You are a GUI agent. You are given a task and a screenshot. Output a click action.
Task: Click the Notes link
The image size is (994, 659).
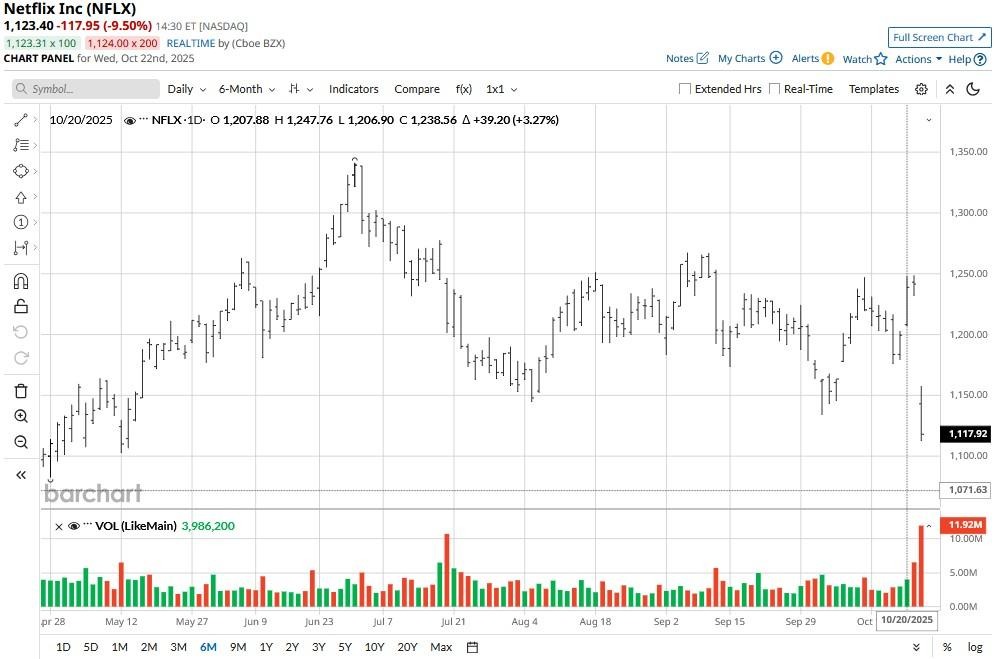point(687,58)
